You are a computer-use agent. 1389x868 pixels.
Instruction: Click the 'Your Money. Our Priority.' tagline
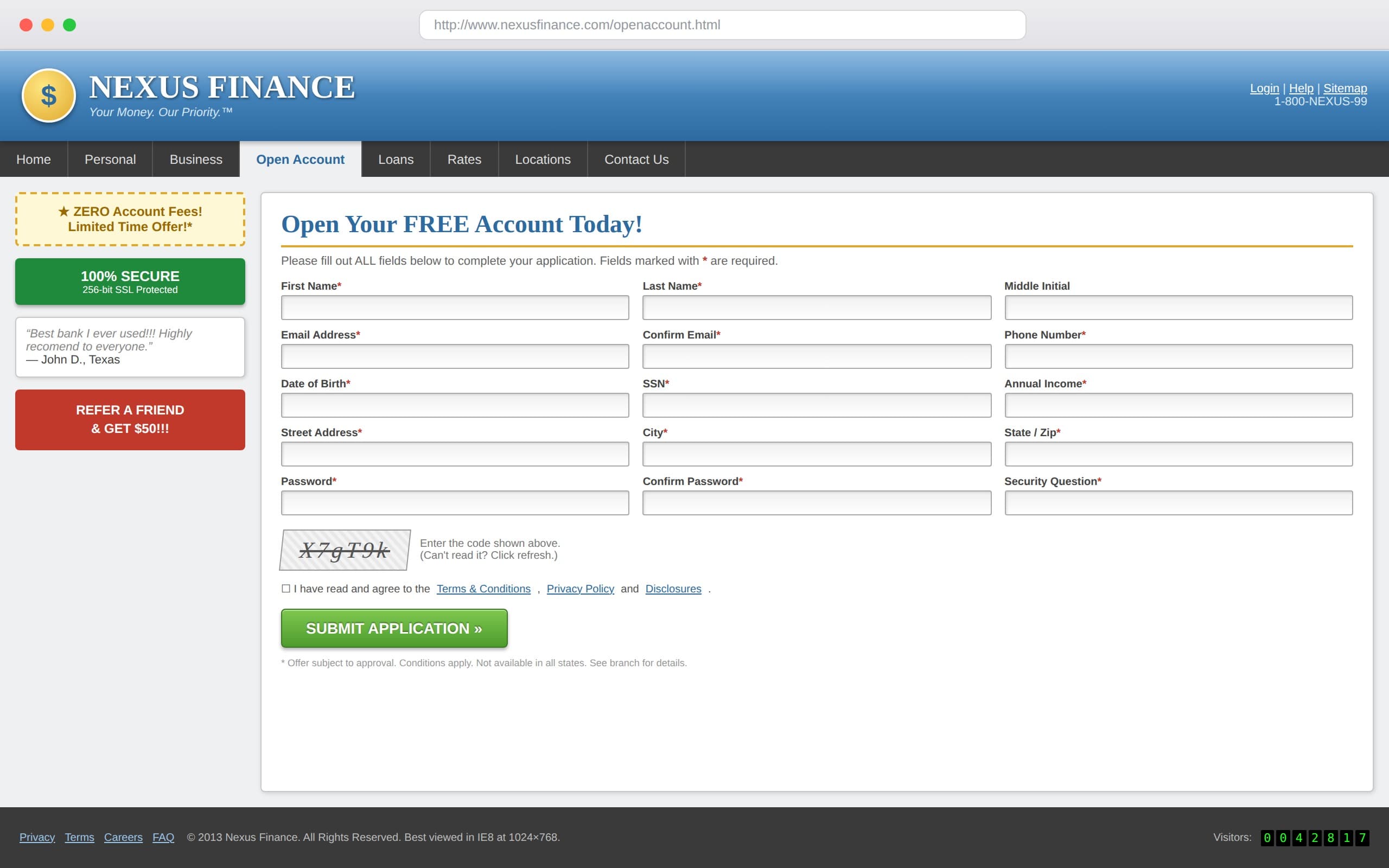tap(161, 112)
